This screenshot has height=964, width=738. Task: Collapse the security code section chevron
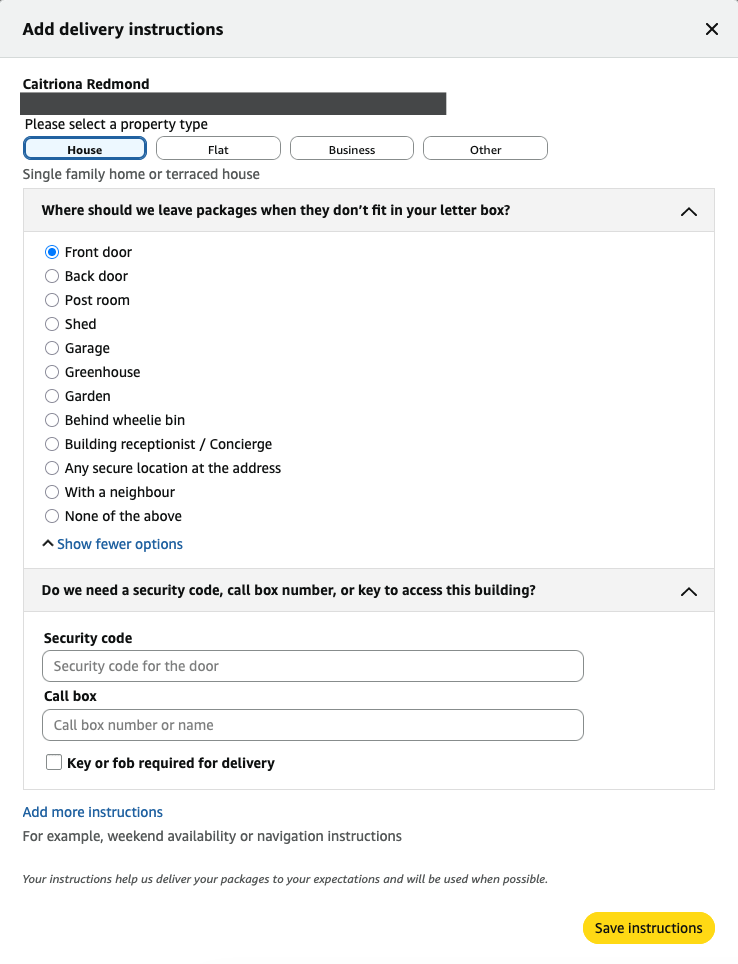pos(688,591)
